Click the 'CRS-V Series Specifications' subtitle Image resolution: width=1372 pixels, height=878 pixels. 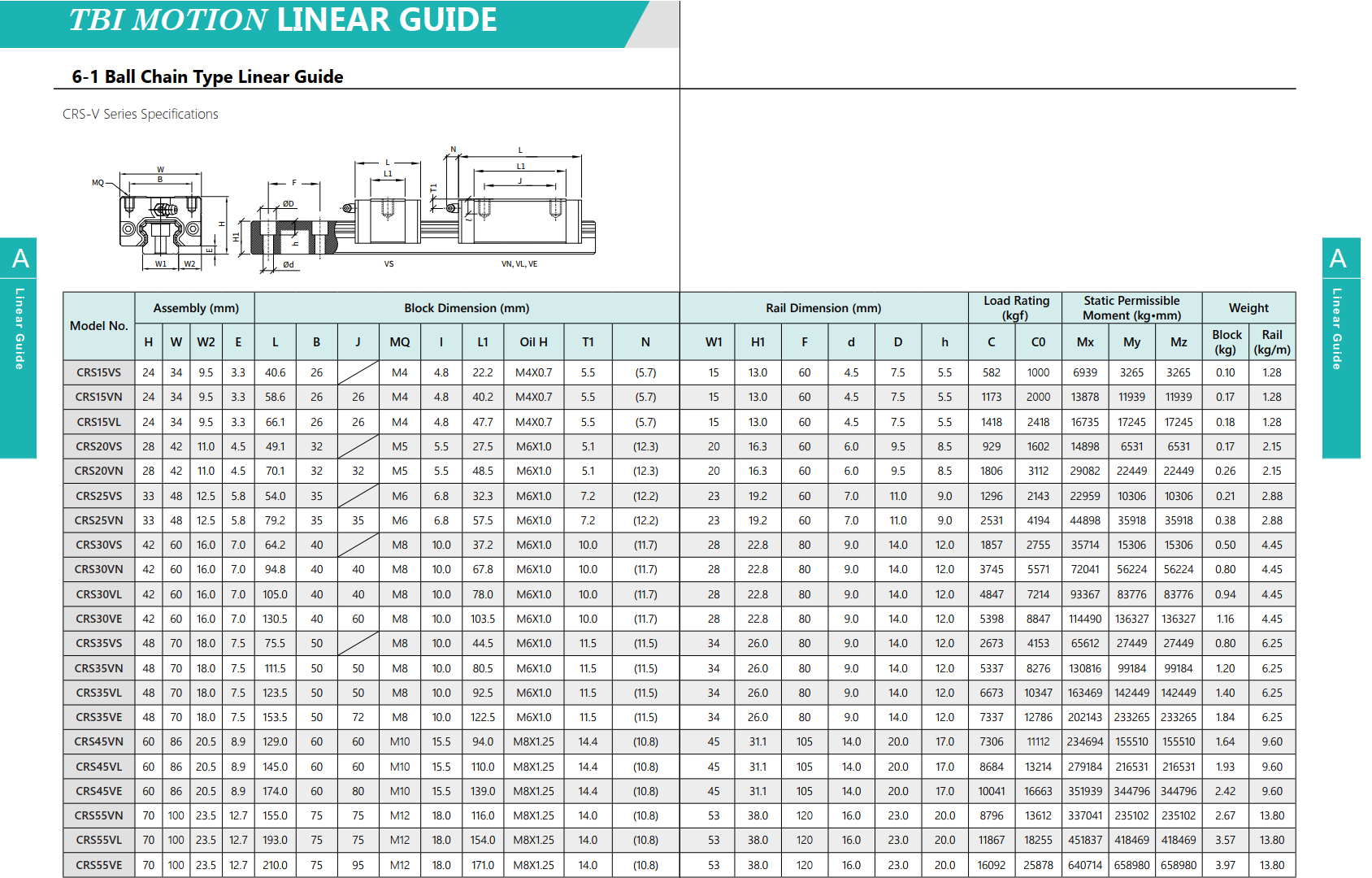pos(141,114)
